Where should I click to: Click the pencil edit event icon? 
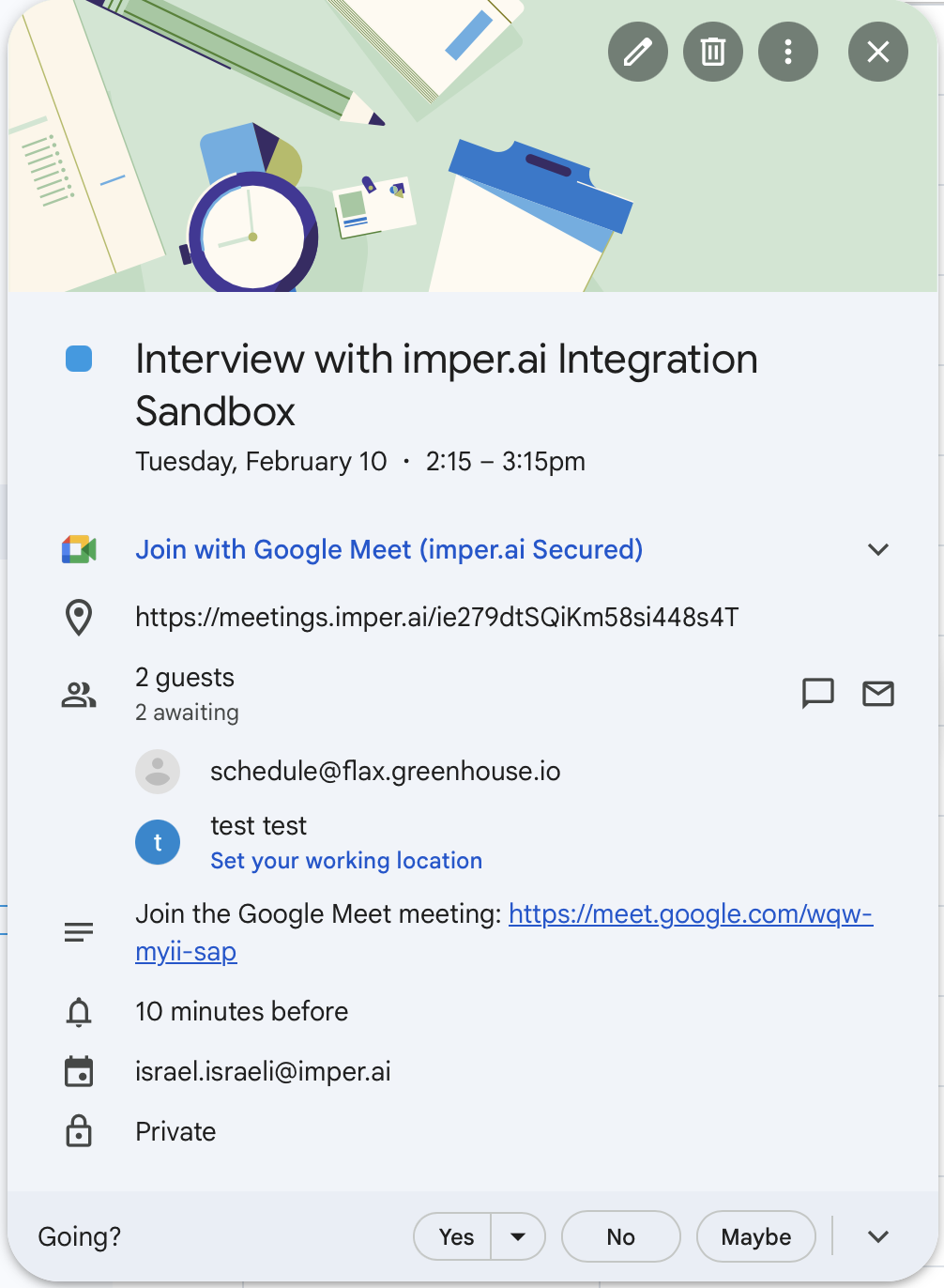(x=638, y=52)
